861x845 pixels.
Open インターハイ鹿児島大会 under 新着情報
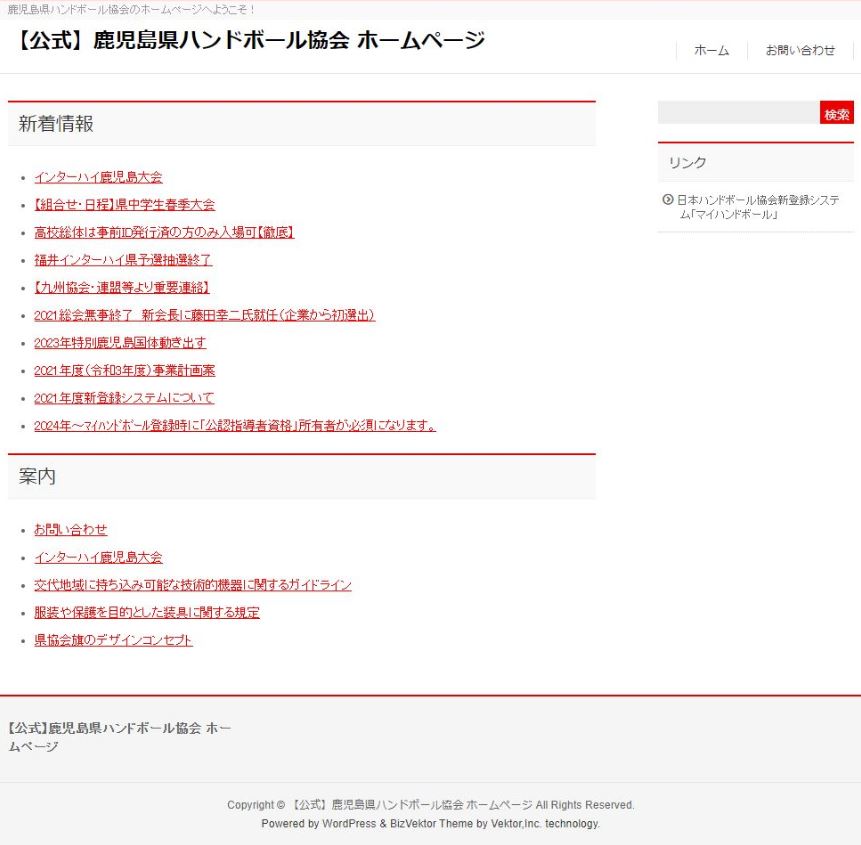click(98, 177)
